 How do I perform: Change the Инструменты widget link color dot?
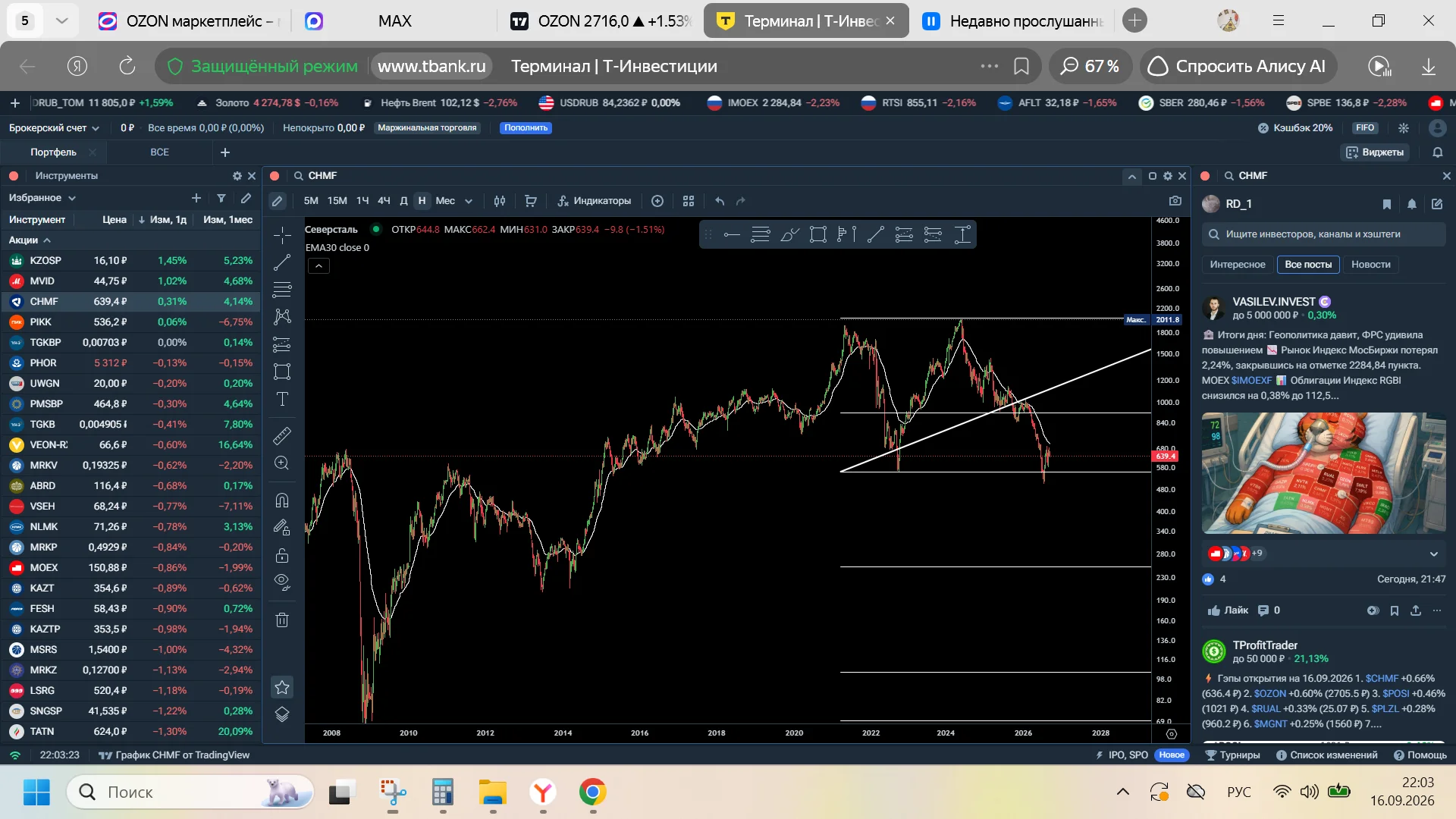click(14, 176)
